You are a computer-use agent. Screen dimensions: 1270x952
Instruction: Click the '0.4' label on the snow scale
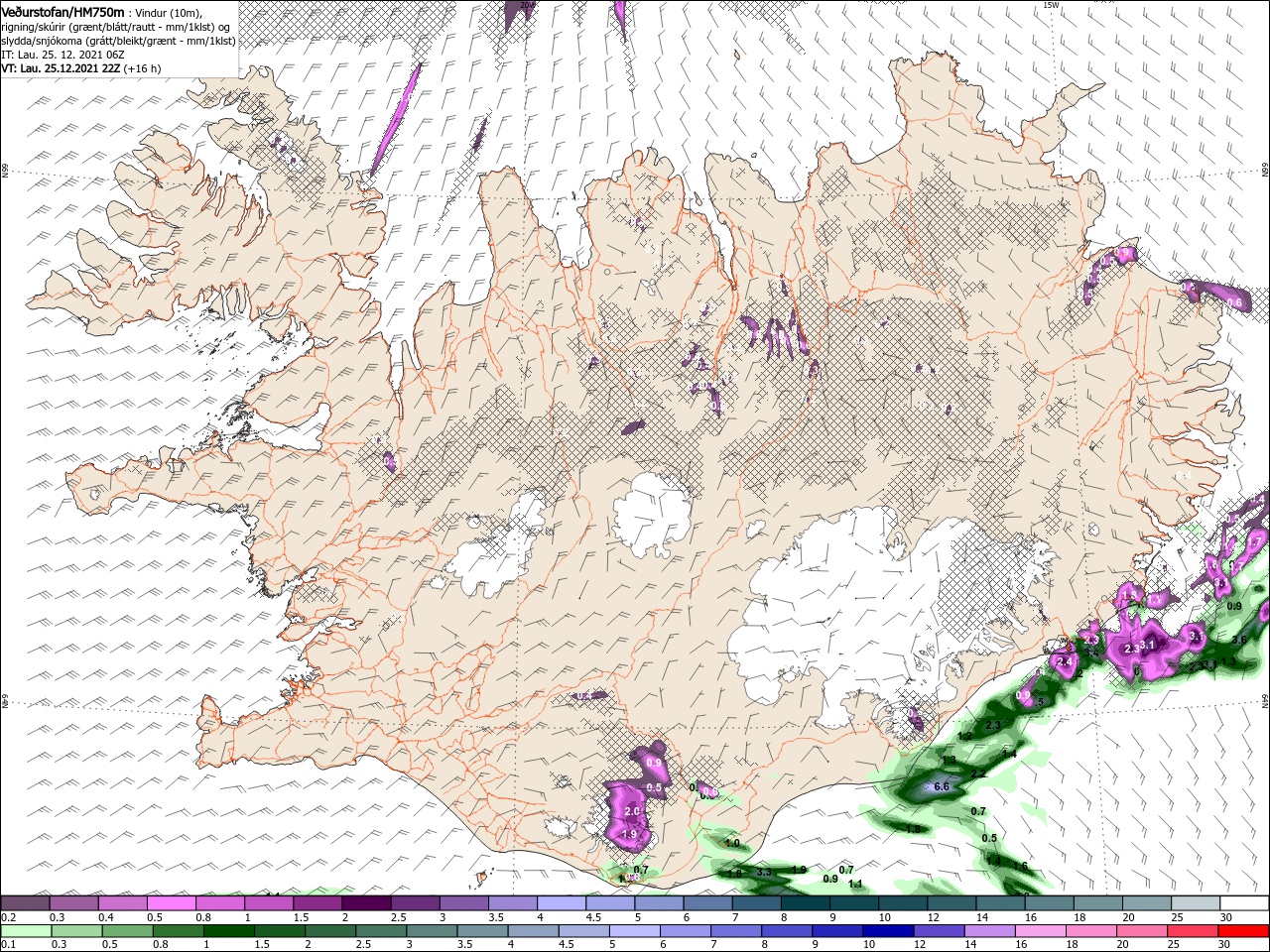[106, 917]
